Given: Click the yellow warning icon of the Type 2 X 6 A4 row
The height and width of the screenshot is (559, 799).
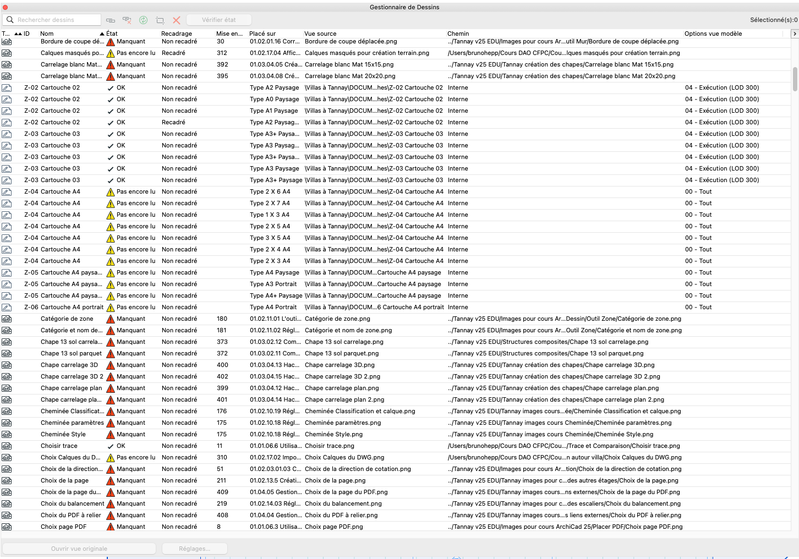Looking at the screenshot, I should click(x=110, y=192).
